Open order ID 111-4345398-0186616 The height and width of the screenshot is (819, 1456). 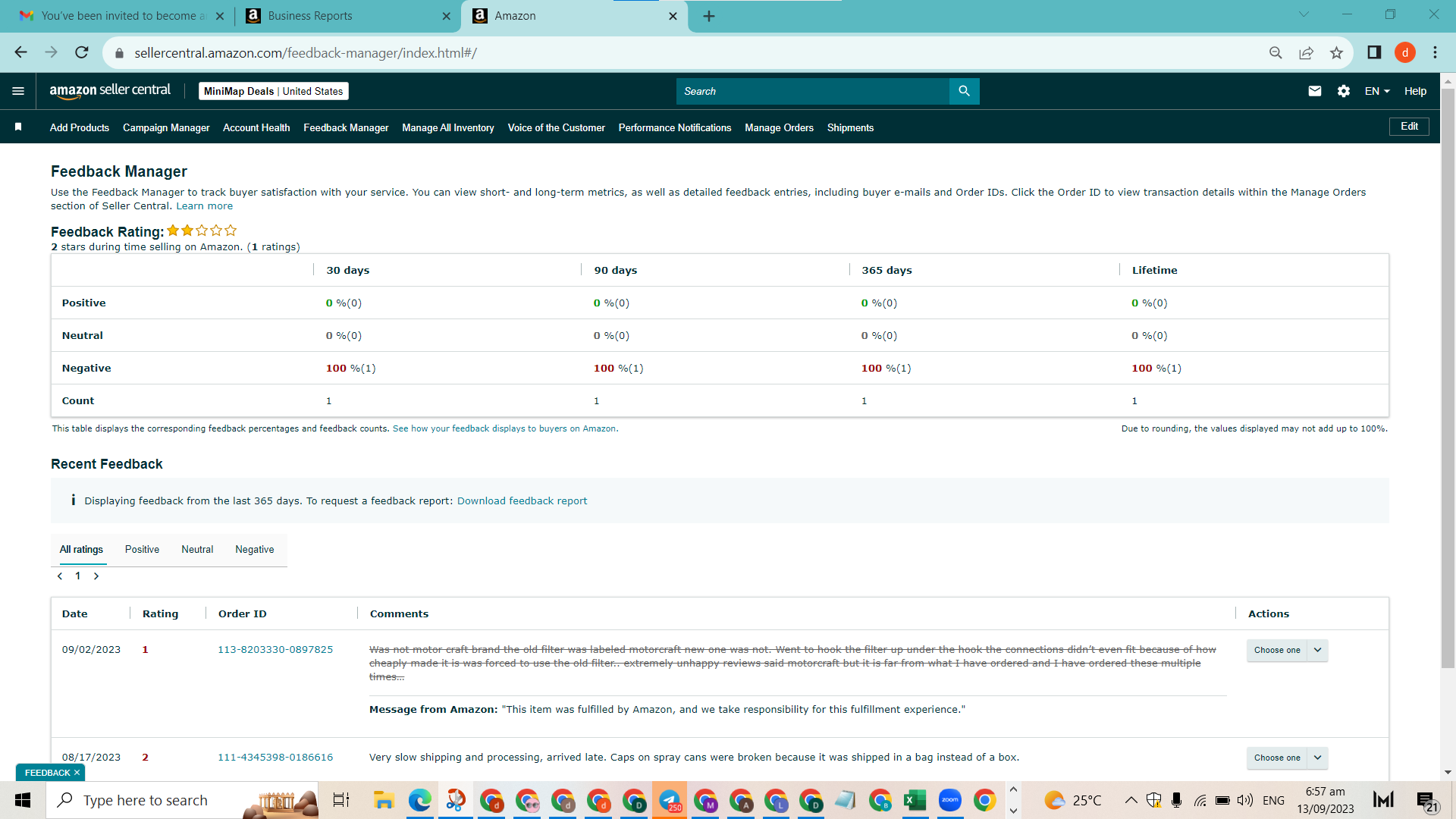(x=275, y=758)
